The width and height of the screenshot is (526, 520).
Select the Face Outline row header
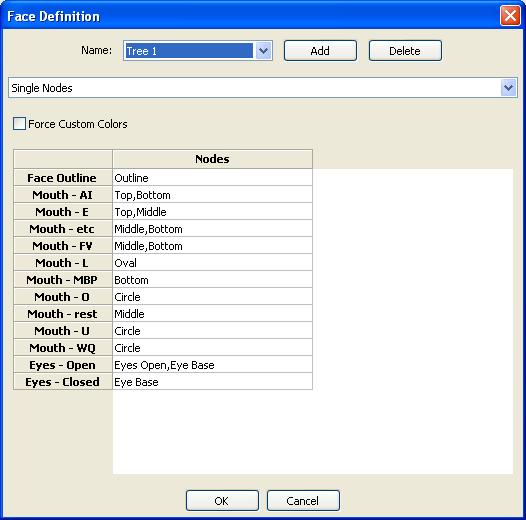click(62, 177)
